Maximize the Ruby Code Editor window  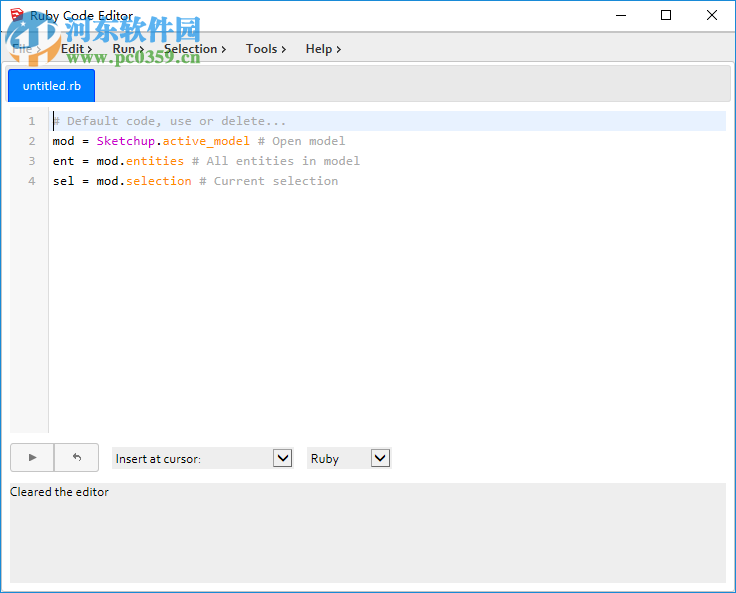click(x=666, y=15)
